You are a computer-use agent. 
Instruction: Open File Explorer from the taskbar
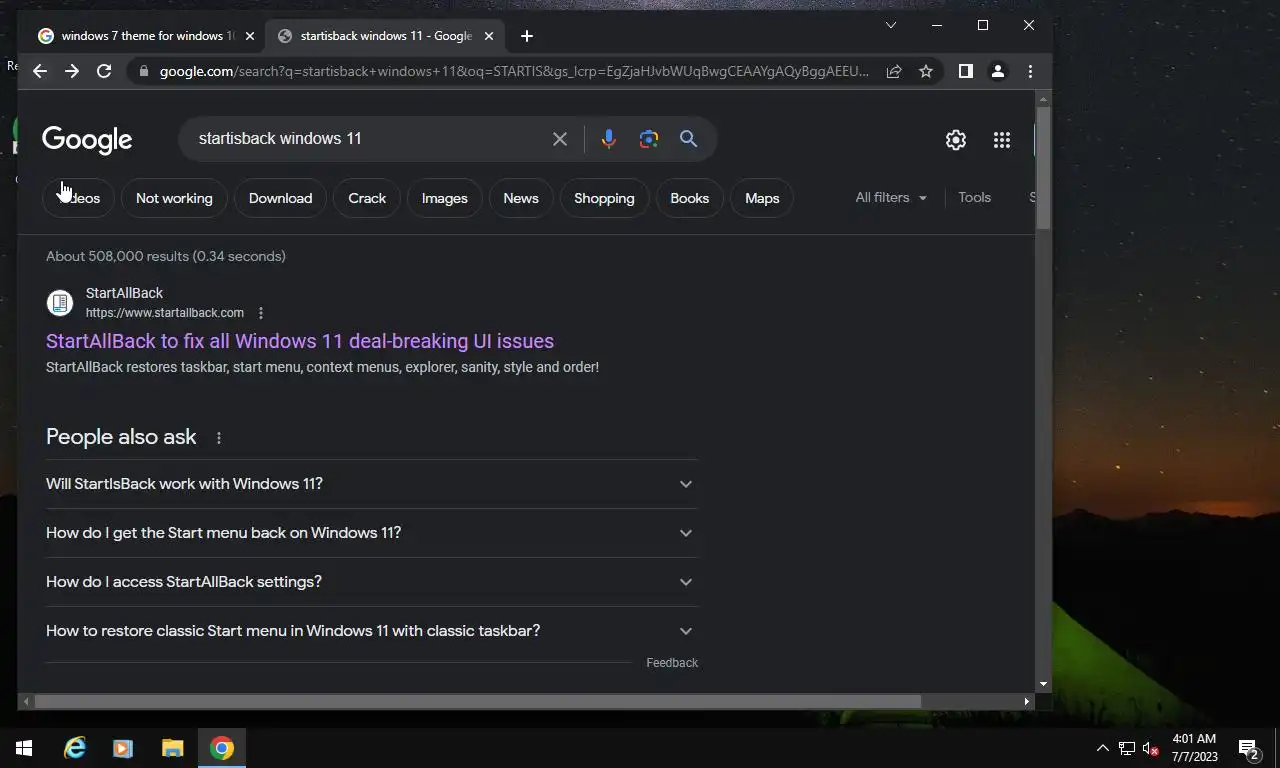click(x=173, y=748)
